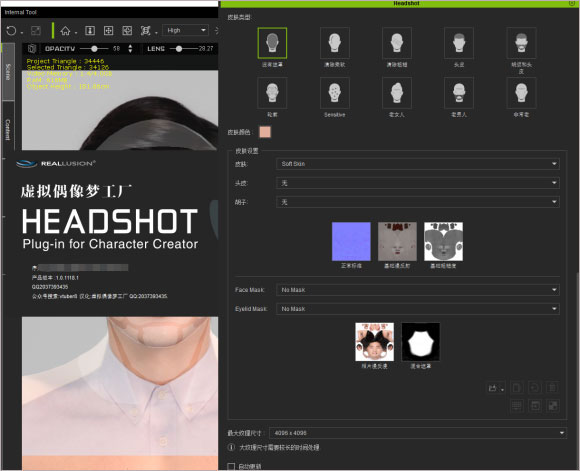Click the photo diffuse face thumbnail

(x=374, y=342)
